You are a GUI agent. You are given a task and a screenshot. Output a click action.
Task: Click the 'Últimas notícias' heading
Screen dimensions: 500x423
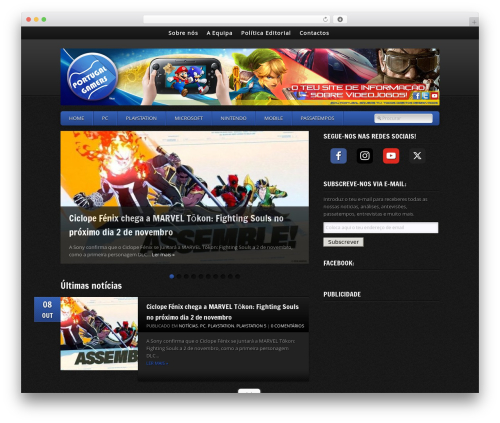(91, 286)
